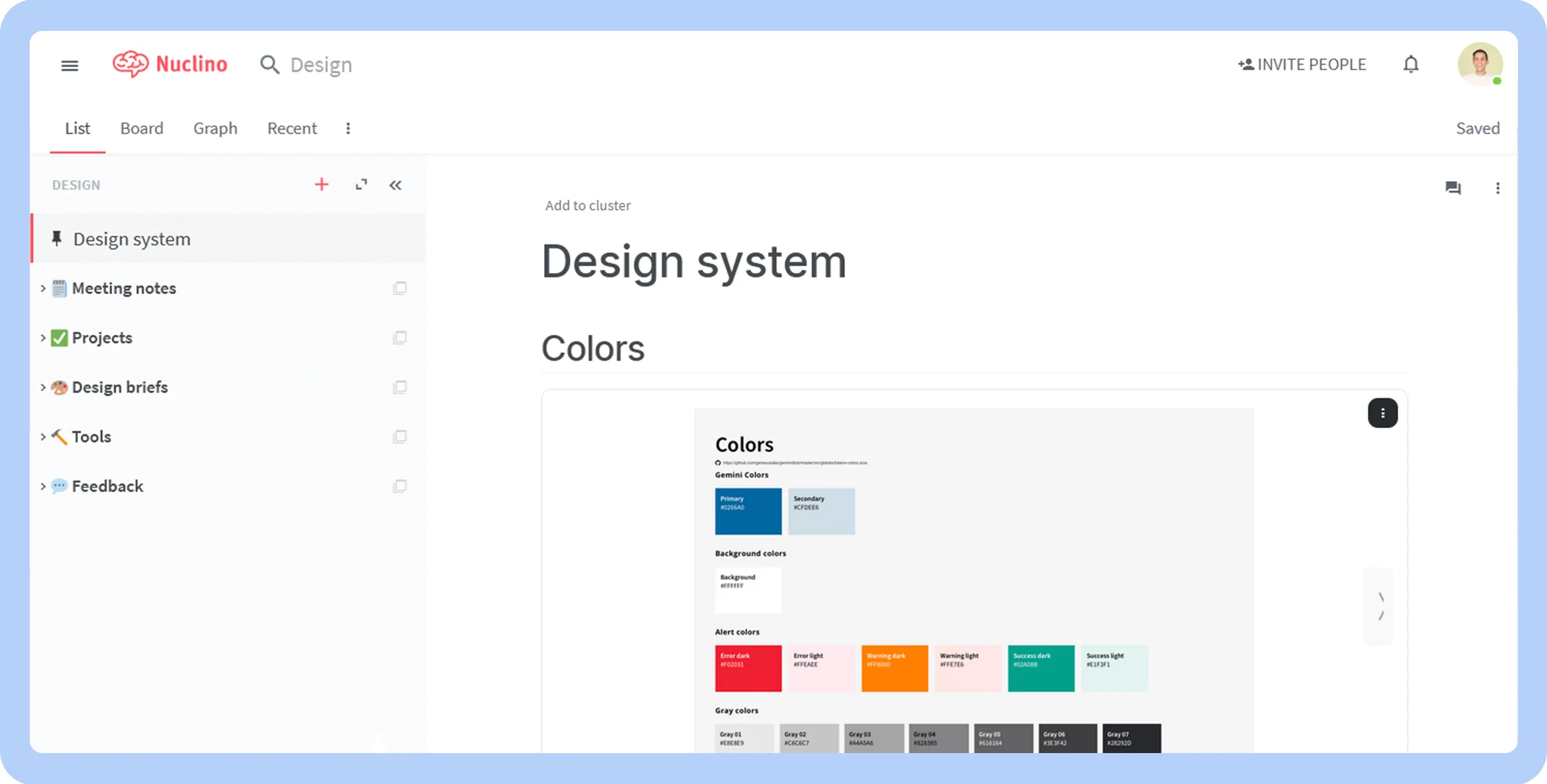The image size is (1547, 784).
Task: Expand the Design panel to fullscreen
Action: tap(360, 184)
